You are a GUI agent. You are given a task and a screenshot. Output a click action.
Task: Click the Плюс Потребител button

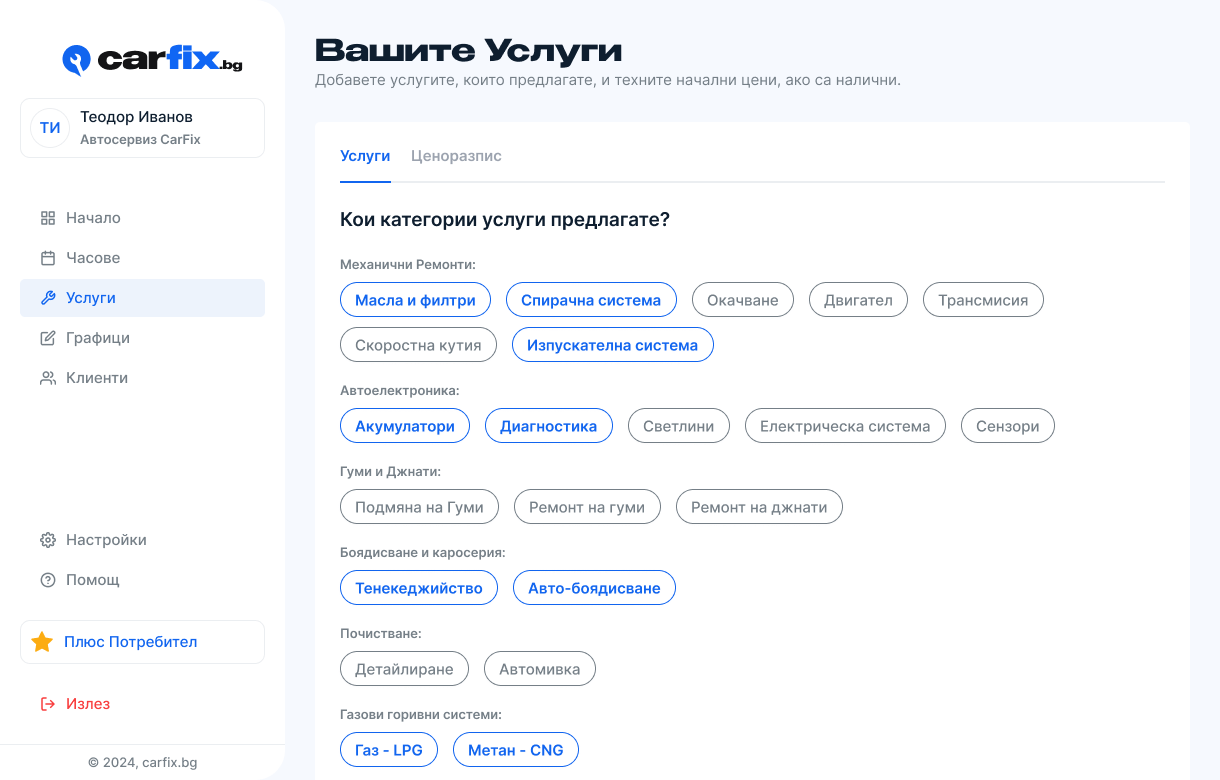[142, 642]
